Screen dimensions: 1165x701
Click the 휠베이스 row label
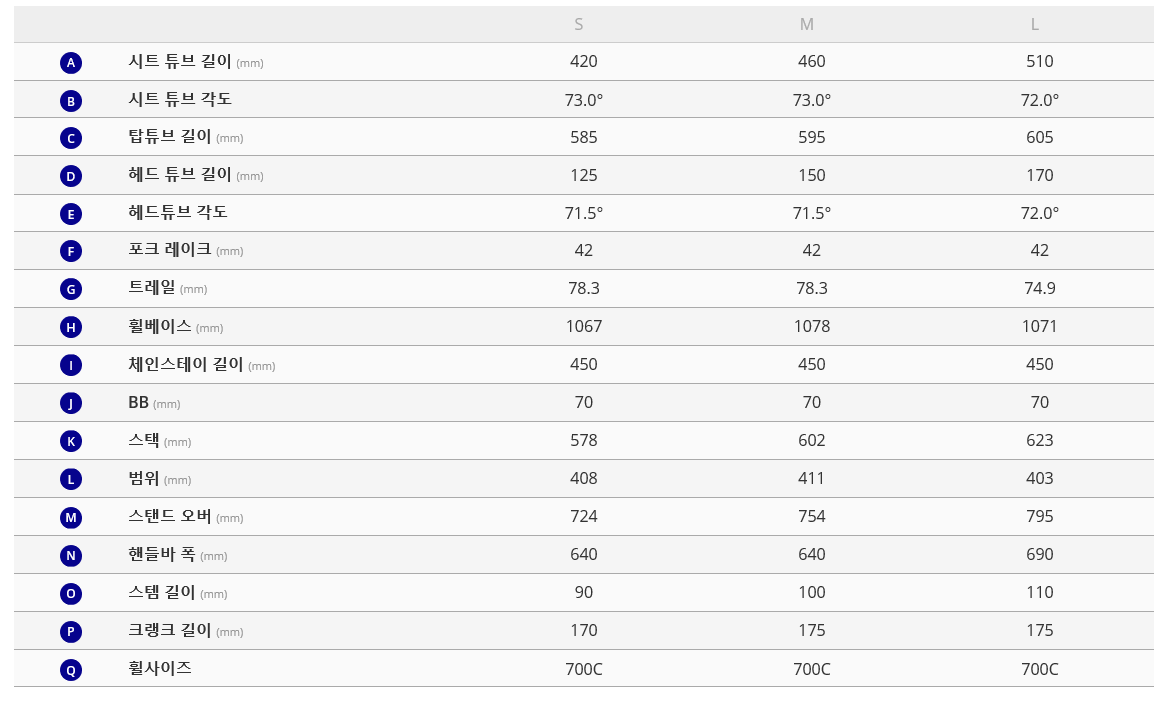160,327
